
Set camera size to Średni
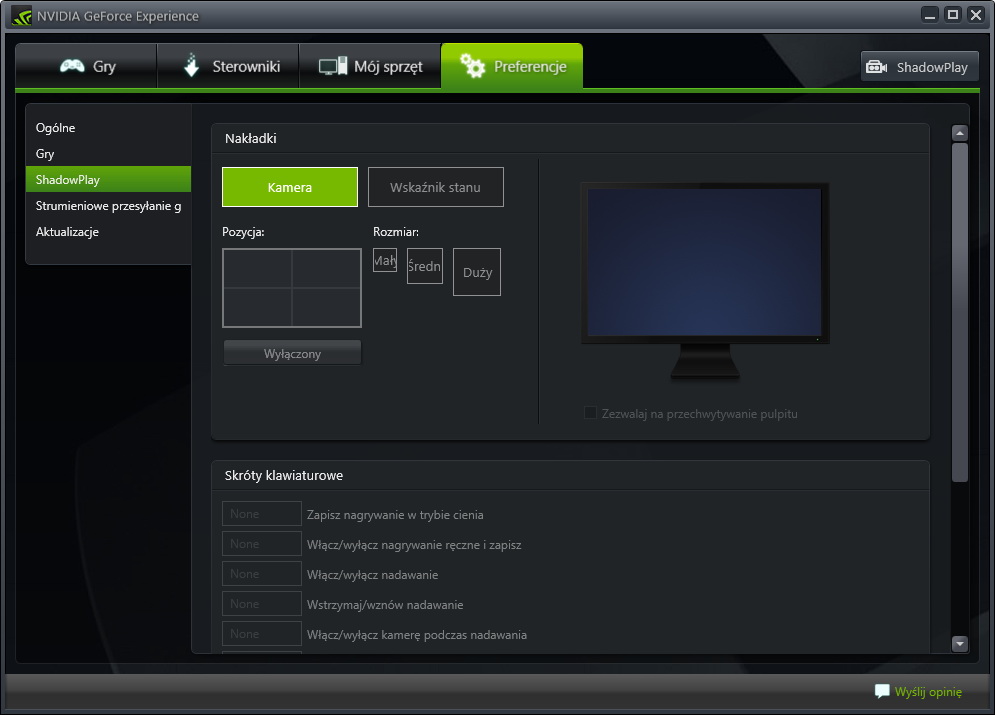(425, 266)
